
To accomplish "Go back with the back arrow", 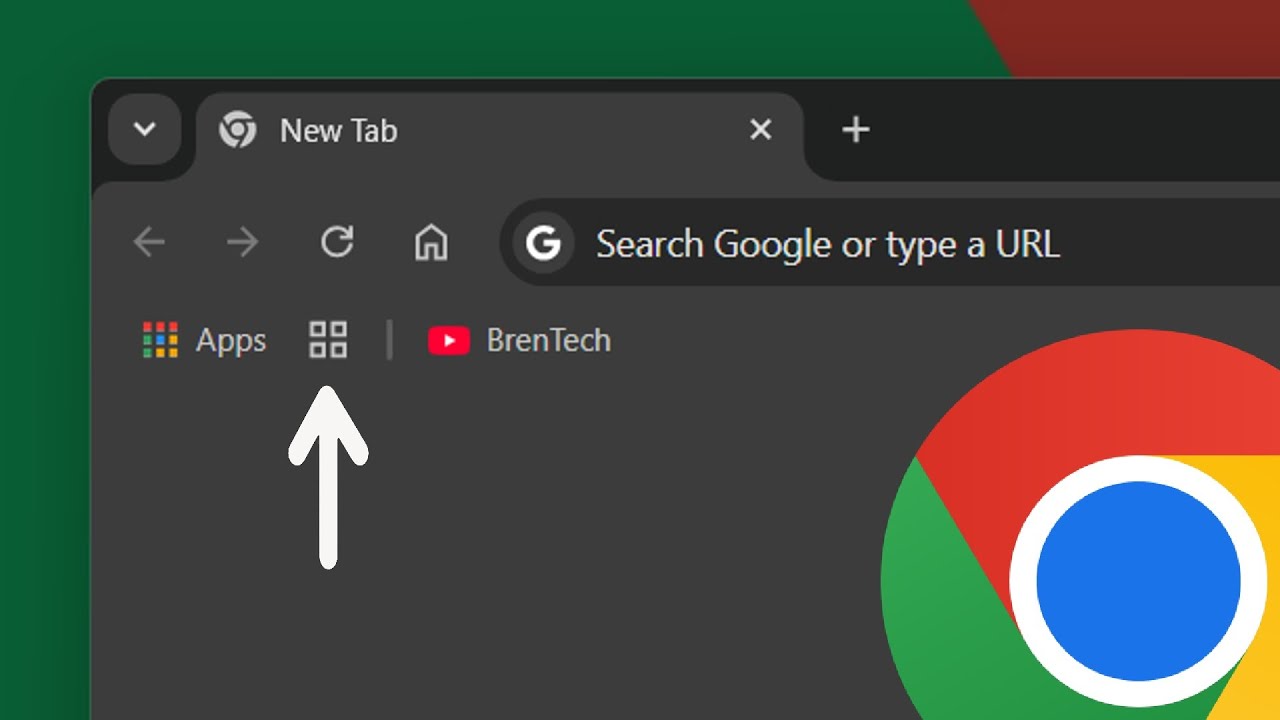I will pos(150,242).
